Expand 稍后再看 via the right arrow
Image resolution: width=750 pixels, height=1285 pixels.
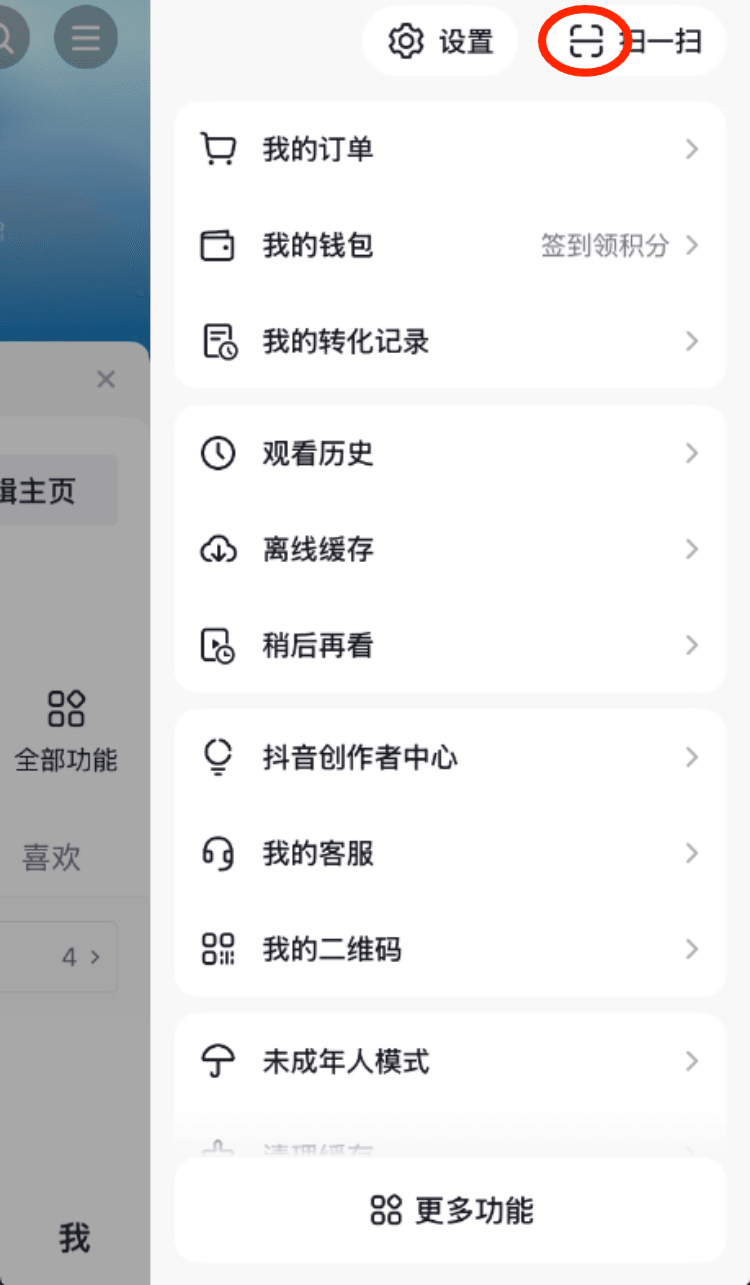[692, 645]
